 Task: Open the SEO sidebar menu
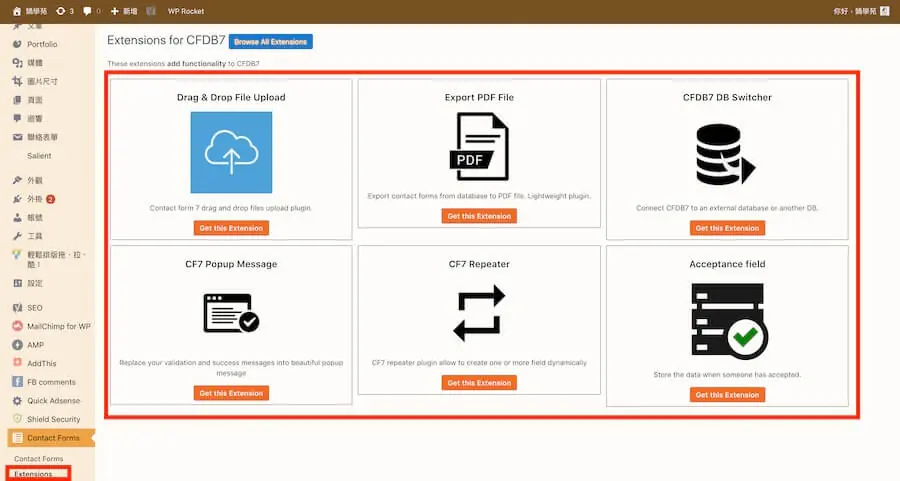34,308
